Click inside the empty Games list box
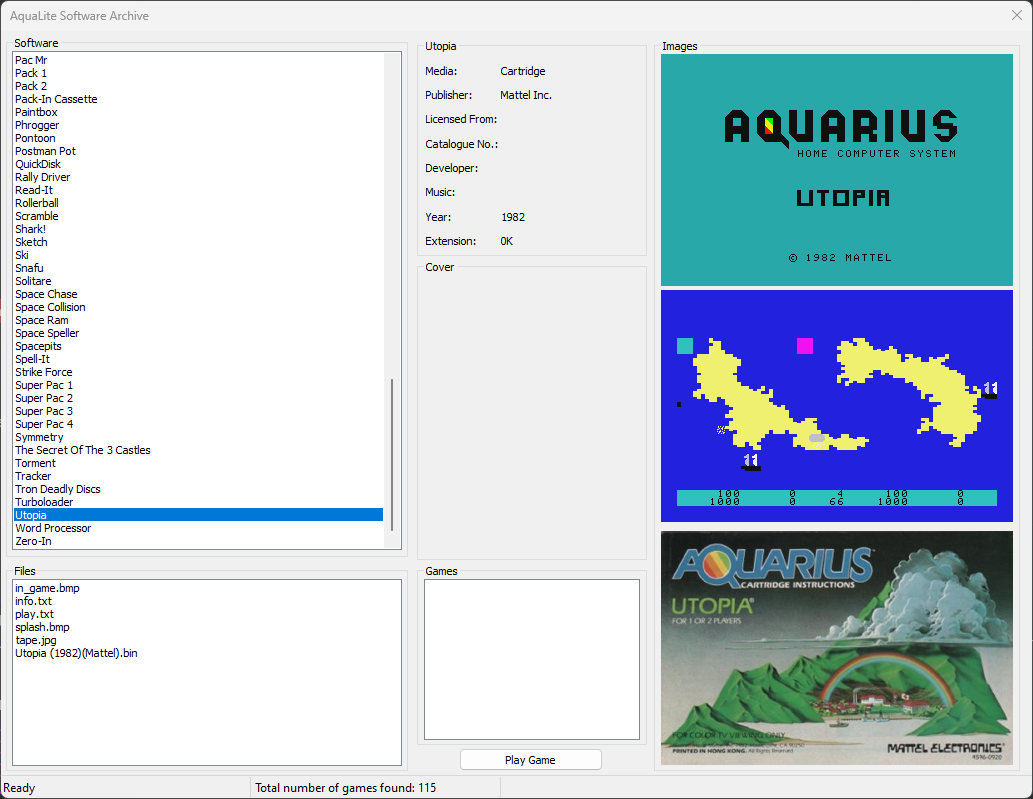Screen dimensions: 1033x799 tap(532, 659)
